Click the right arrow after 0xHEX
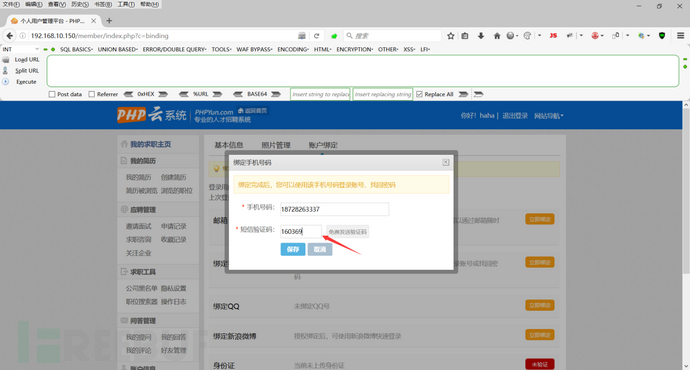 click(x=163, y=94)
